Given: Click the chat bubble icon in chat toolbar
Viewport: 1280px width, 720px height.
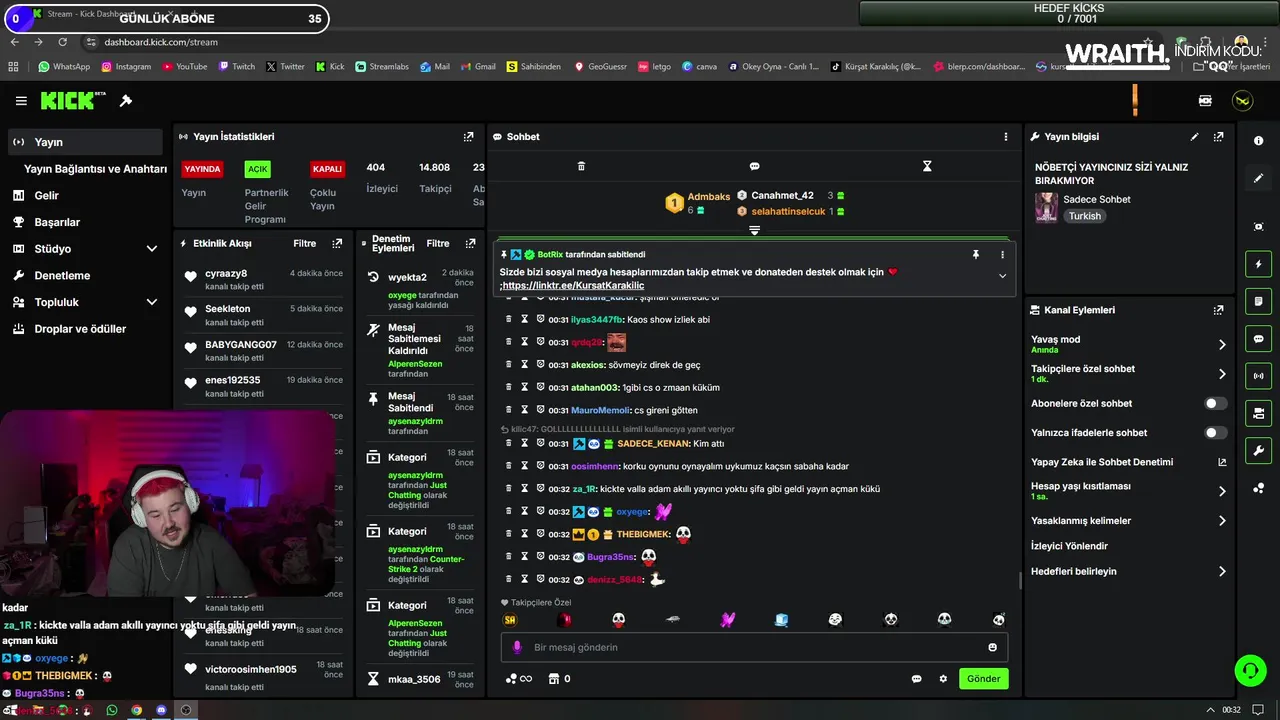Looking at the screenshot, I should point(754,166).
